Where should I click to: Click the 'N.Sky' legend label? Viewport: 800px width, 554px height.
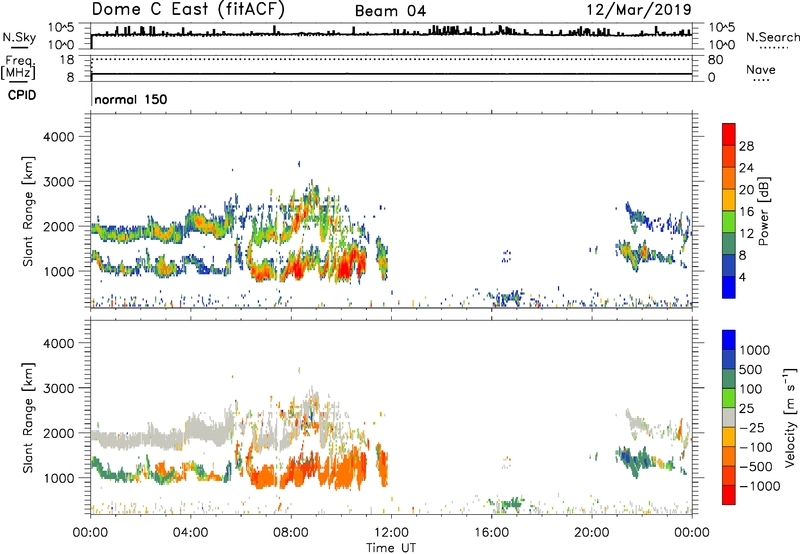(x=19, y=37)
